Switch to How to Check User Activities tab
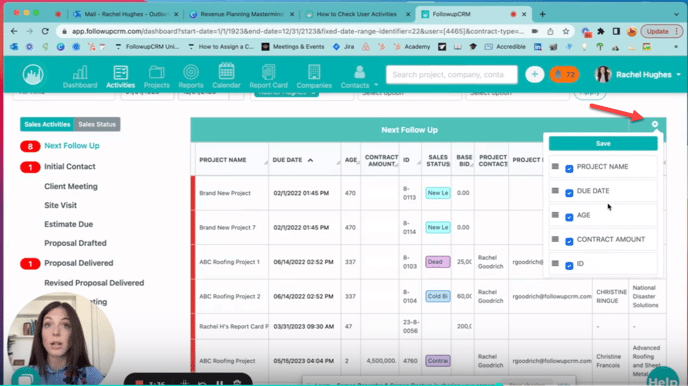The width and height of the screenshot is (688, 386). [358, 14]
